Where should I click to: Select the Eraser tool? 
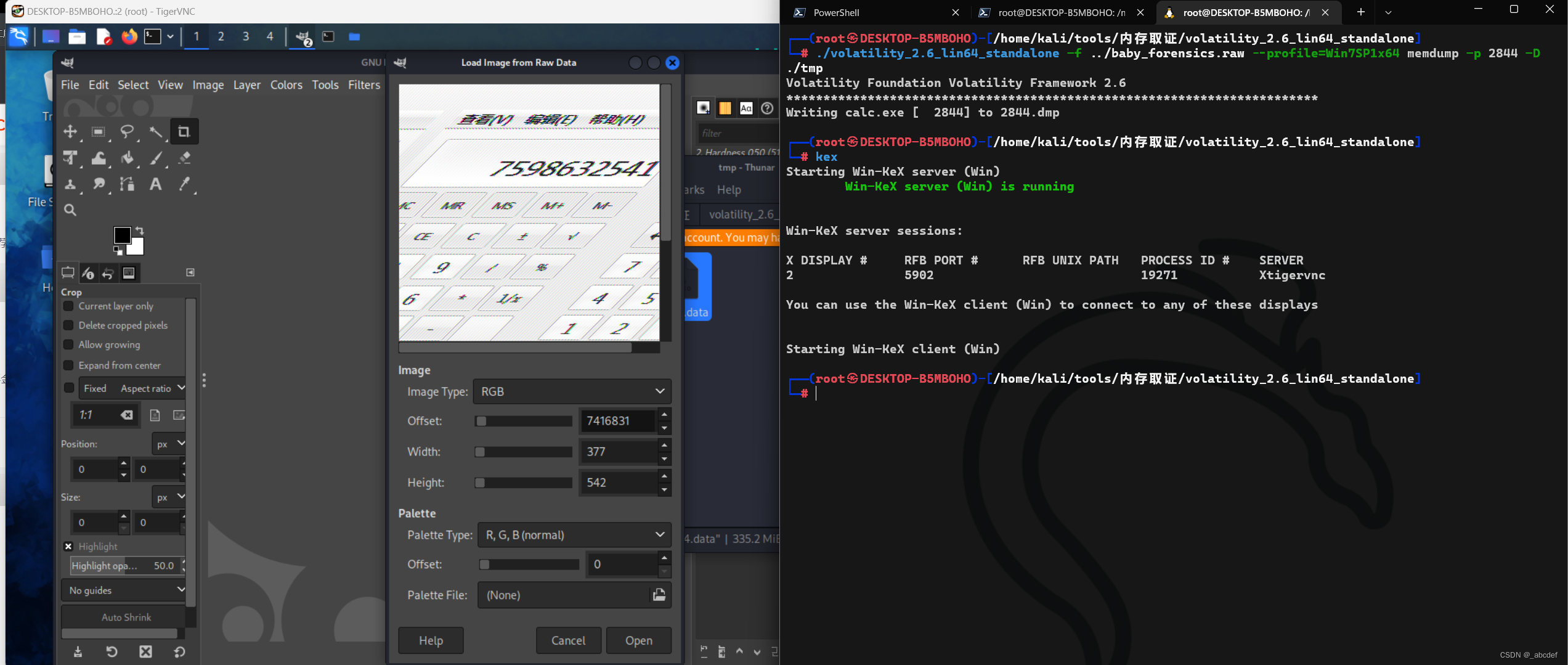(184, 158)
